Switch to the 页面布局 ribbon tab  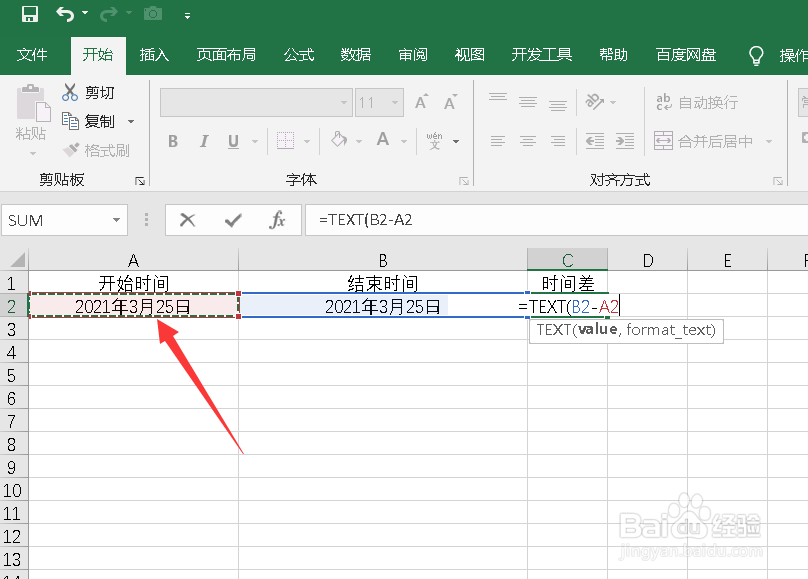[x=226, y=55]
